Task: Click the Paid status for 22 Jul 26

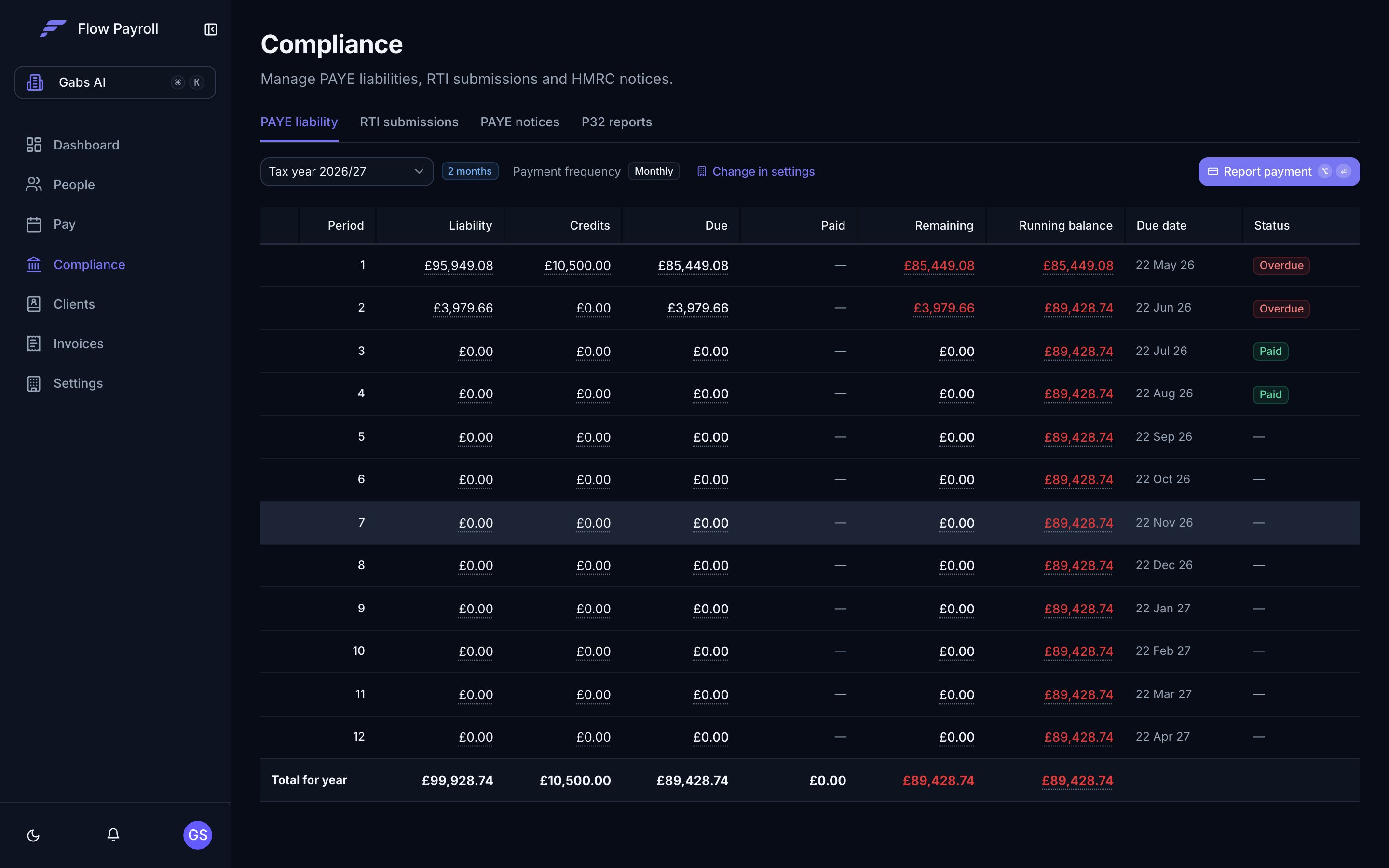Action: [1270, 352]
